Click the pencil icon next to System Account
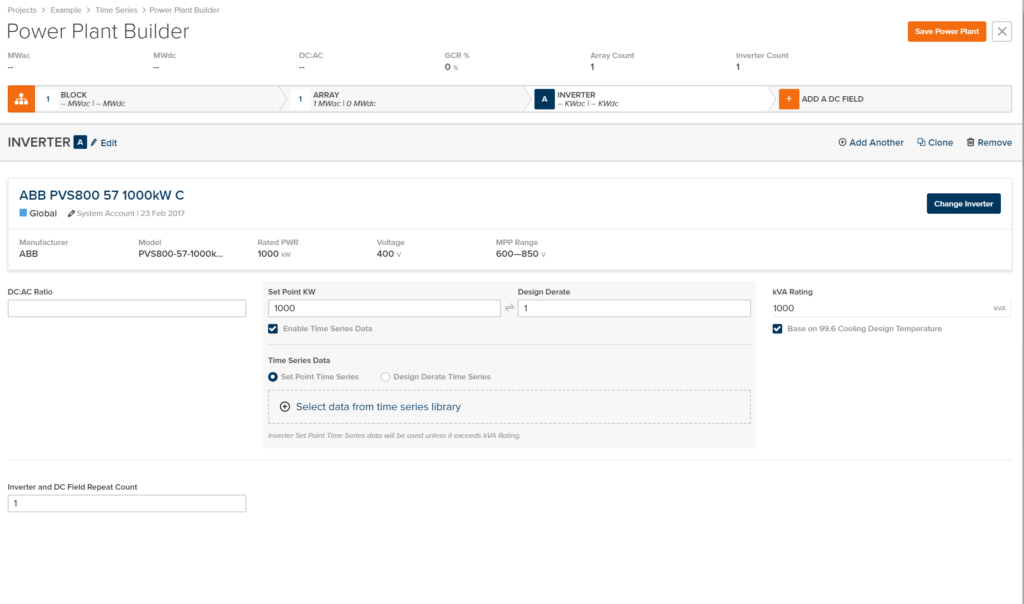Screen dimensions: 1024x604 pyautogui.click(x=71, y=214)
